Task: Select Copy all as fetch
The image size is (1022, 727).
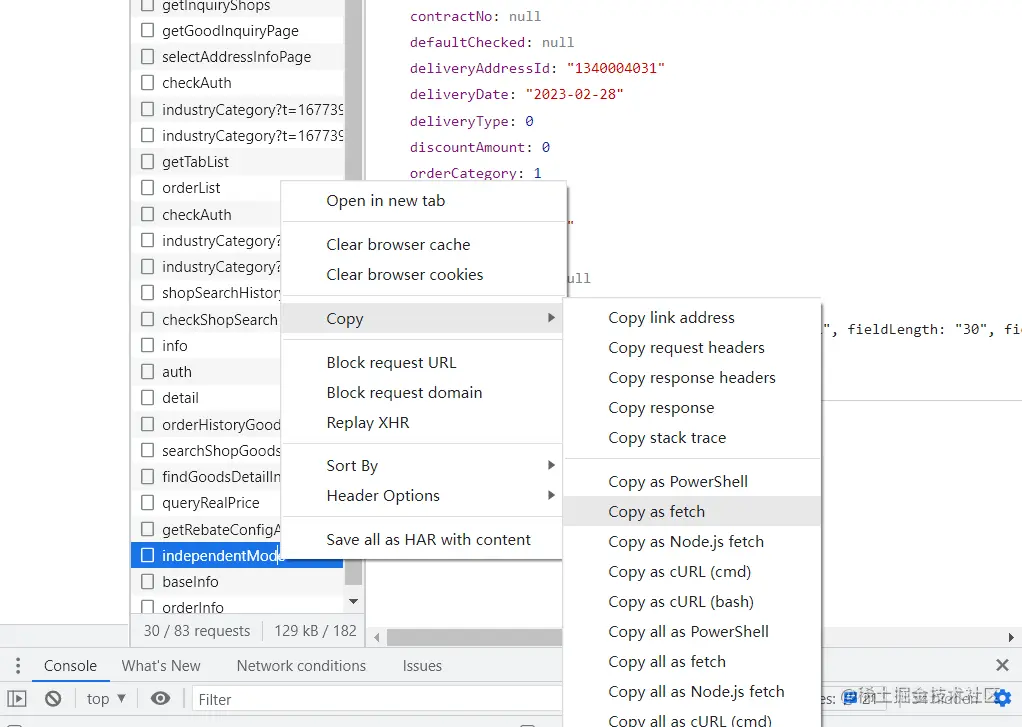Action: click(x=692, y=661)
